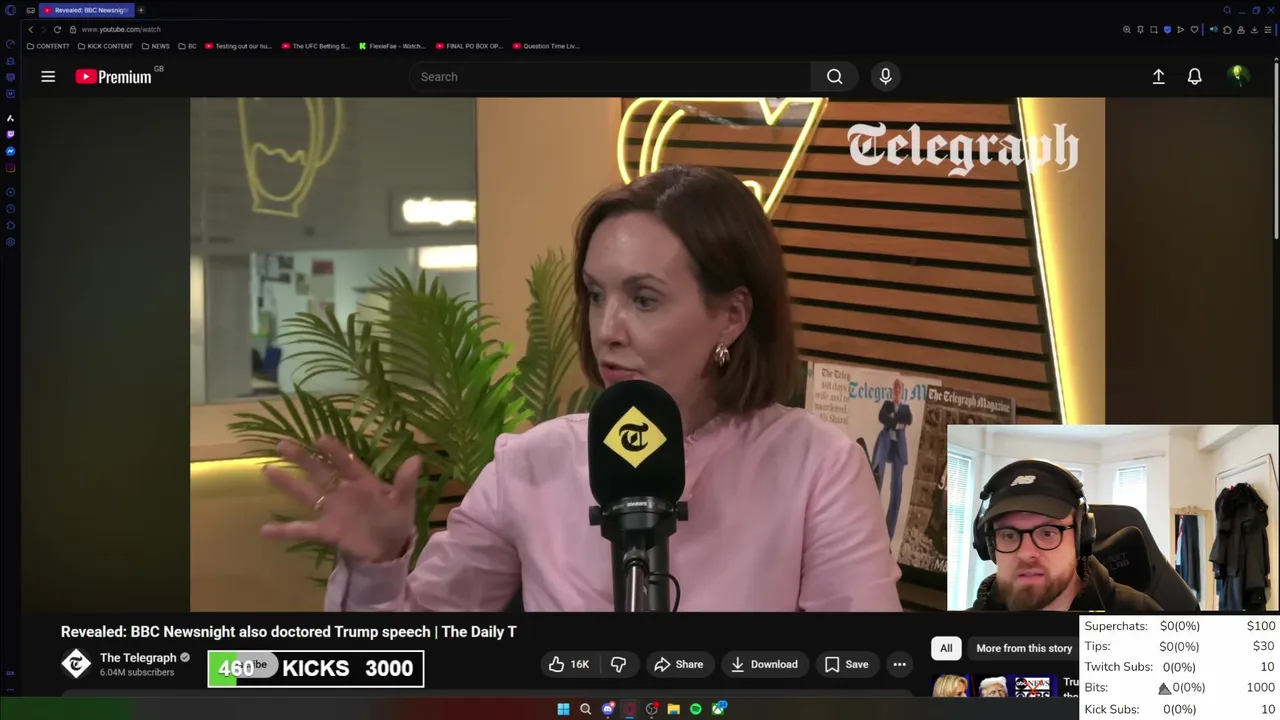Screen dimensions: 1280x720
Task: Open The UFC Betting S... bookmark
Action: pyautogui.click(x=316, y=46)
